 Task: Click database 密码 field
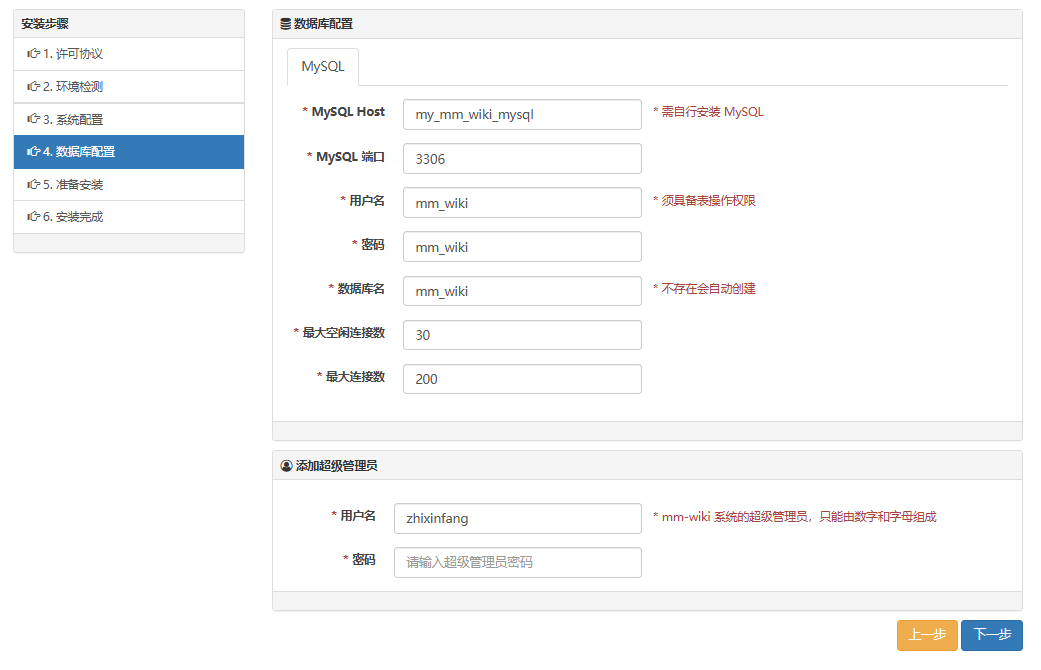click(x=522, y=246)
